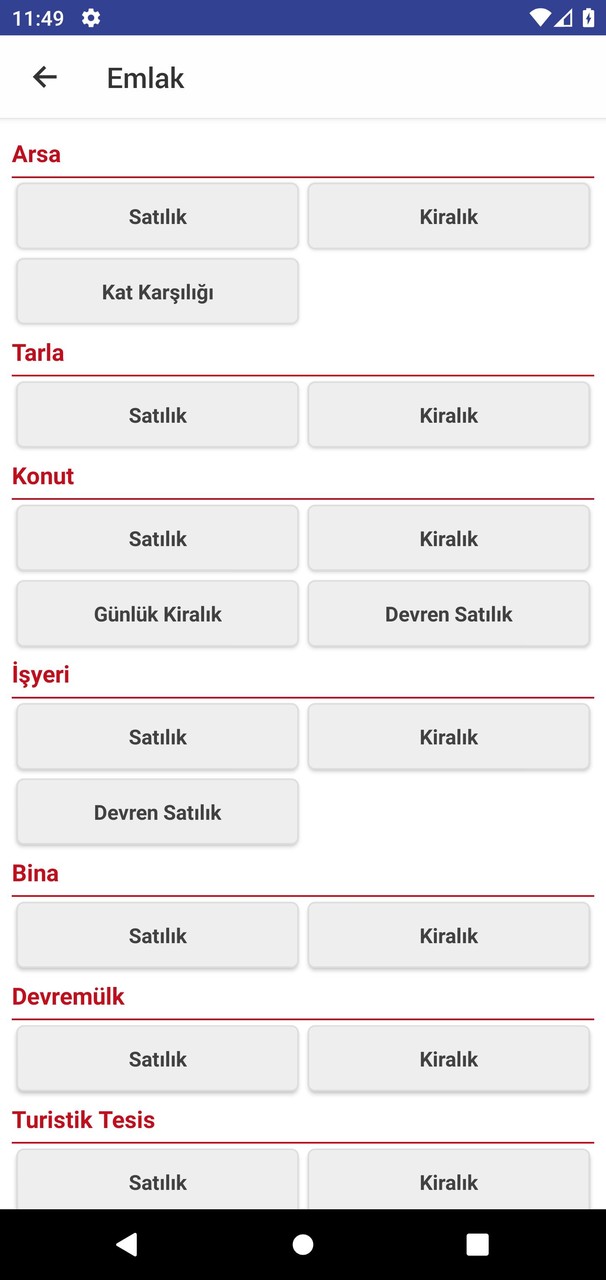Tap the Konut section header
The height and width of the screenshot is (1280, 606).
pos(43,476)
